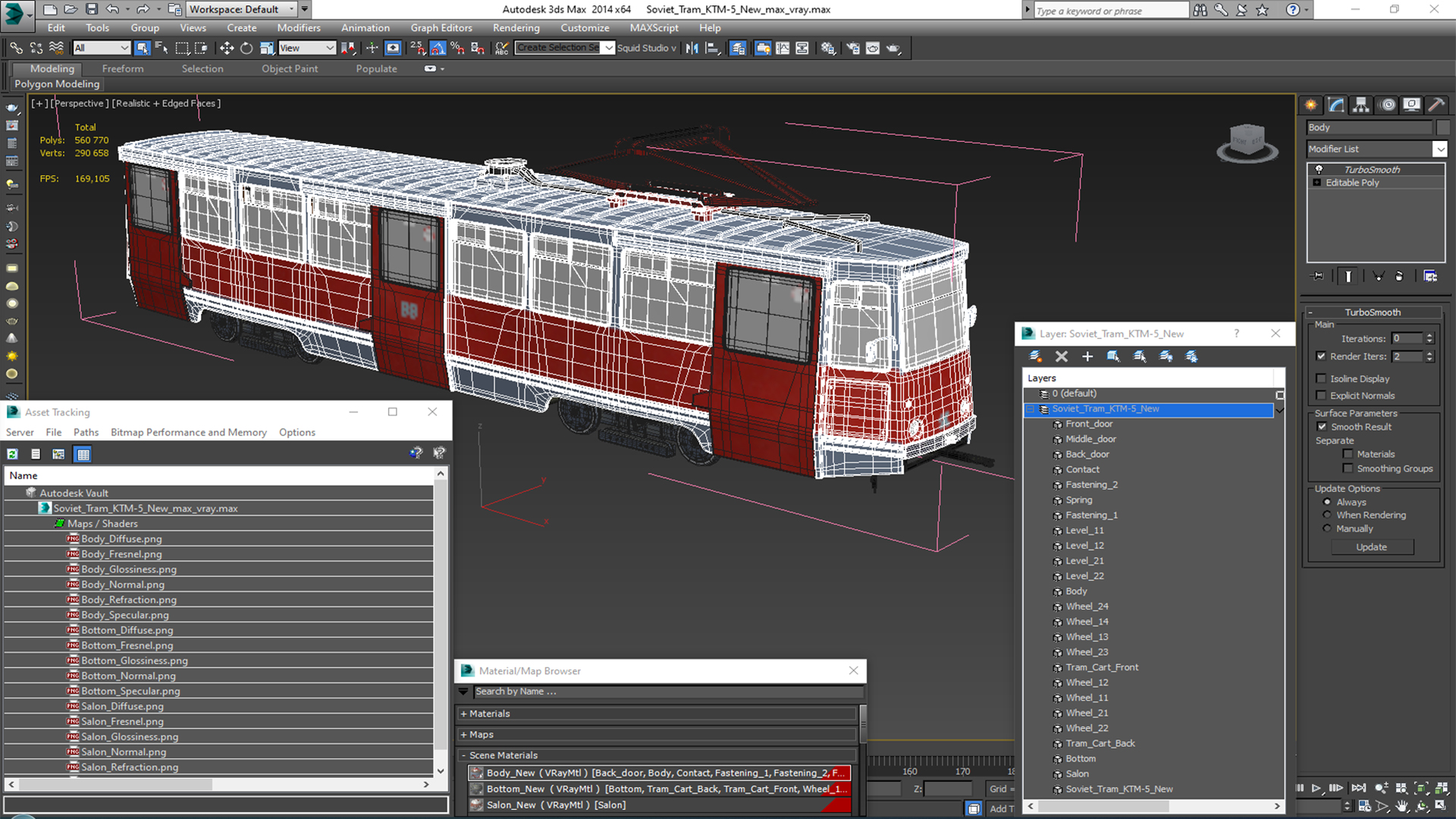Click the Update button in TurboSmooth
1456x819 pixels.
(1371, 548)
